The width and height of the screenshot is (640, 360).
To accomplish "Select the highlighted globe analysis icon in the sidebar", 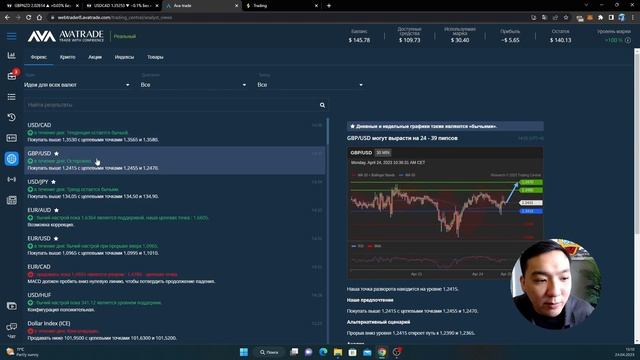I will pyautogui.click(x=11, y=158).
